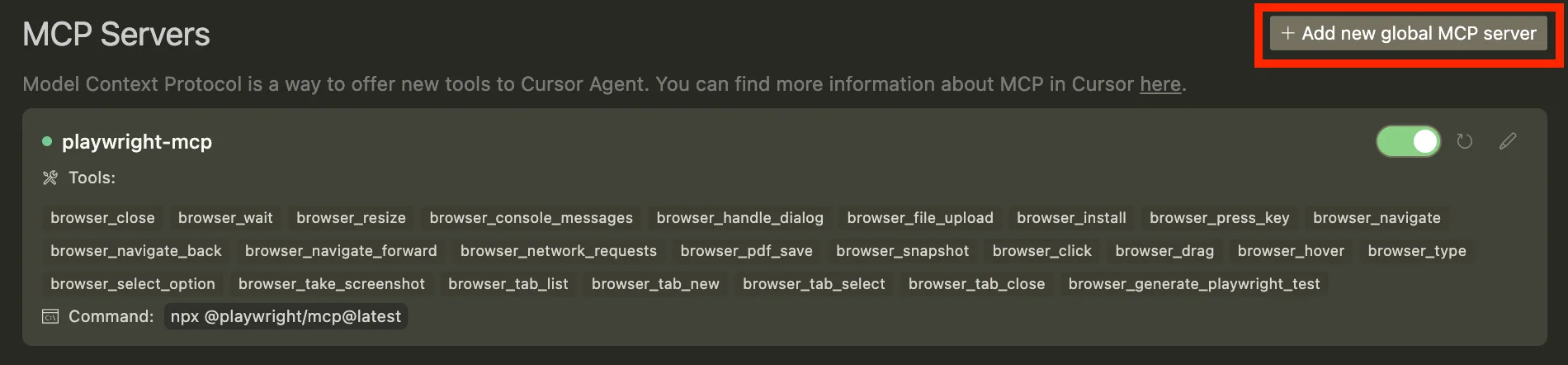
Task: Click the npx @playwright/mcp@latest command
Action: (286, 316)
